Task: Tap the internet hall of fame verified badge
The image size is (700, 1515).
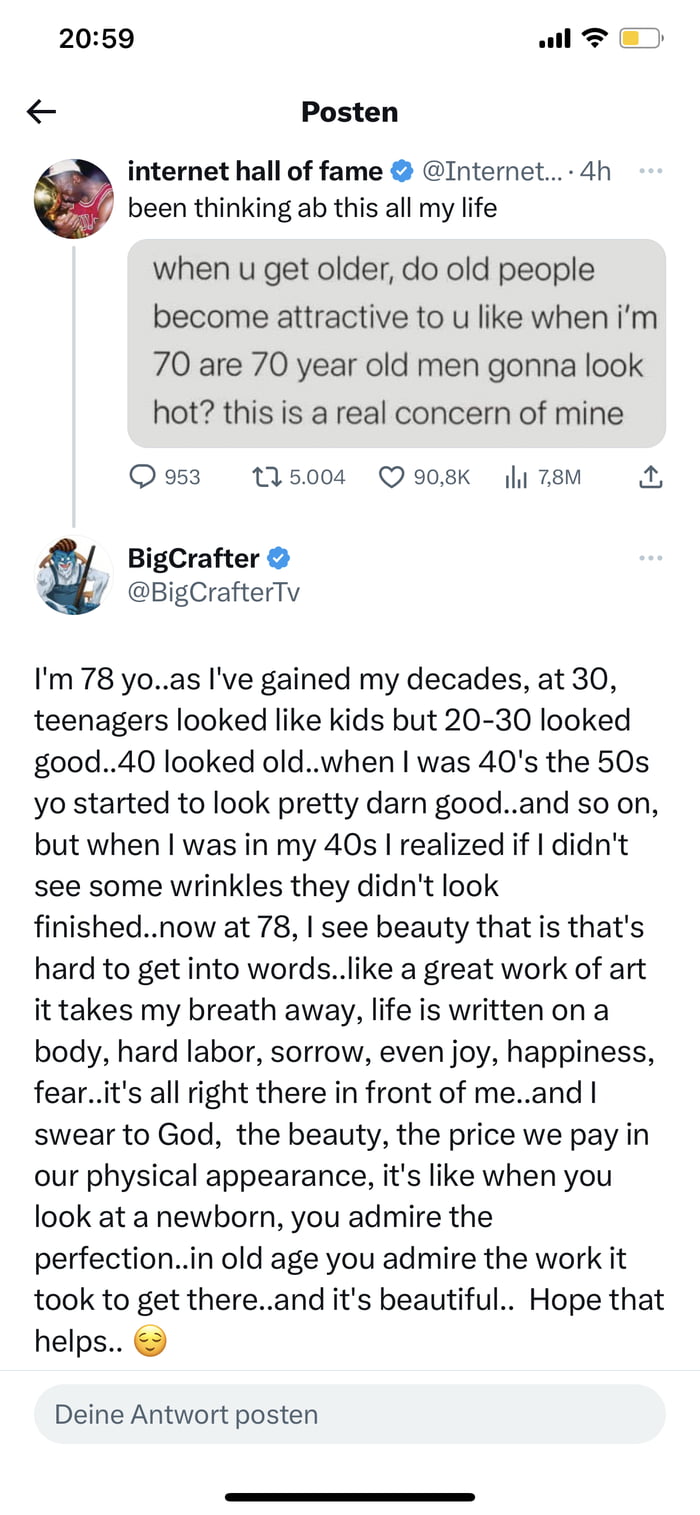Action: (x=401, y=172)
